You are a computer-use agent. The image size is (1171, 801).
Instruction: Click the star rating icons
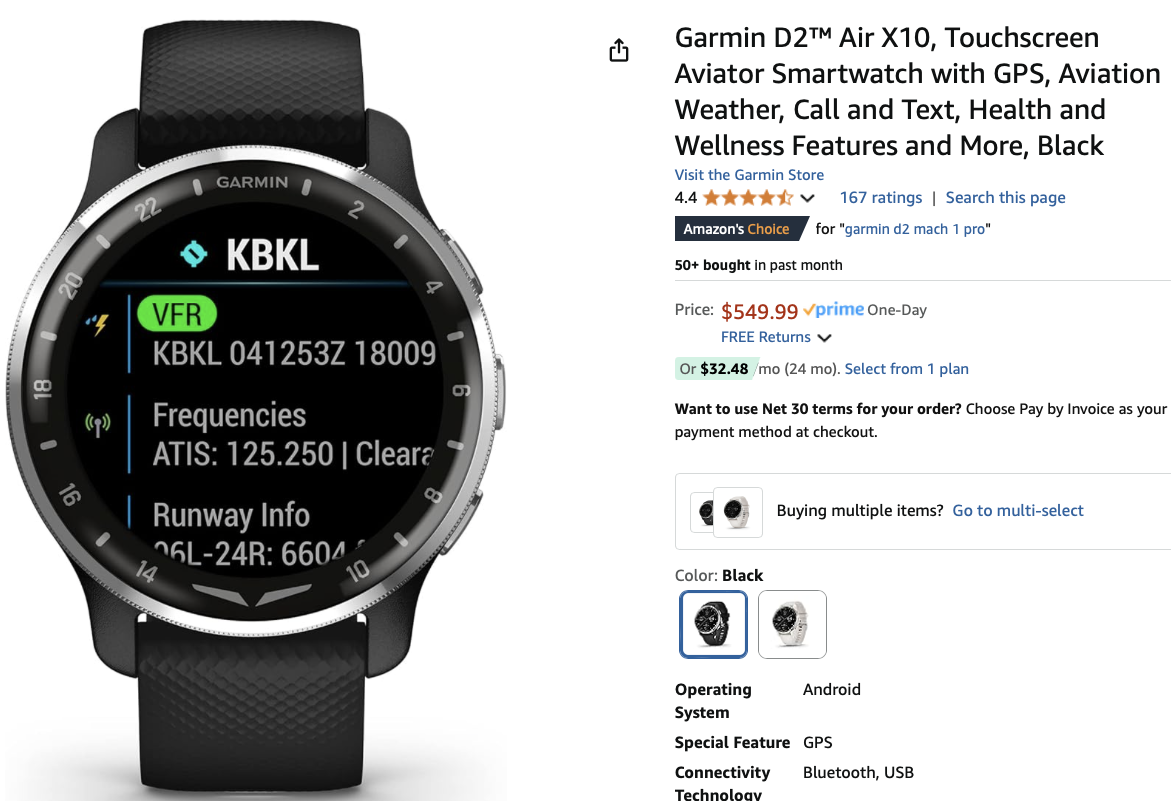748,198
